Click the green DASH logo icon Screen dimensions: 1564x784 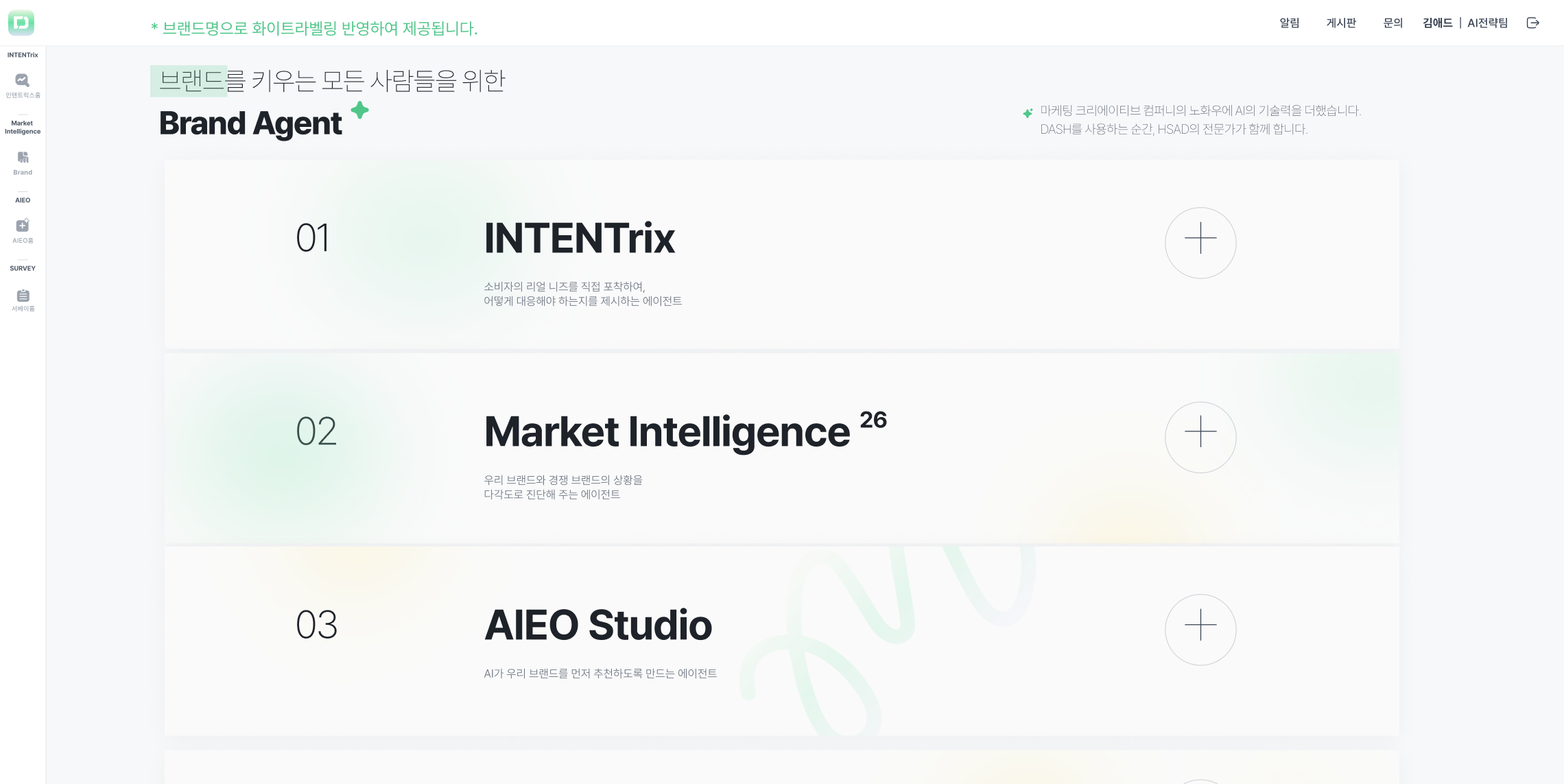[x=21, y=23]
